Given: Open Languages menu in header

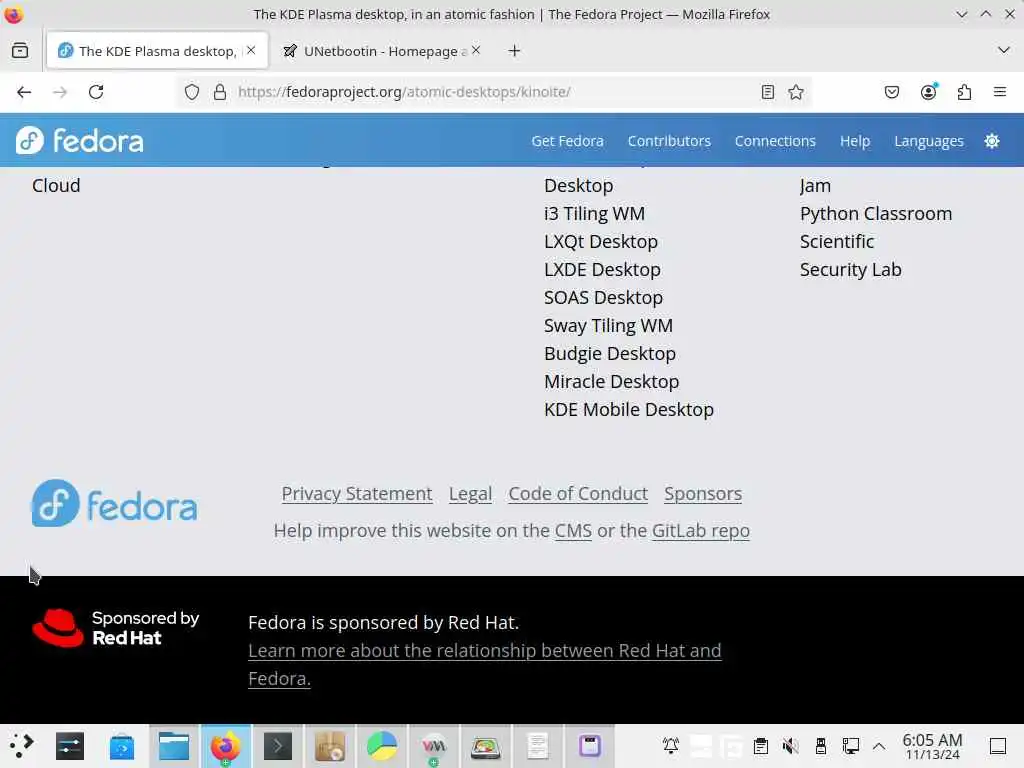Looking at the screenshot, I should [929, 141].
